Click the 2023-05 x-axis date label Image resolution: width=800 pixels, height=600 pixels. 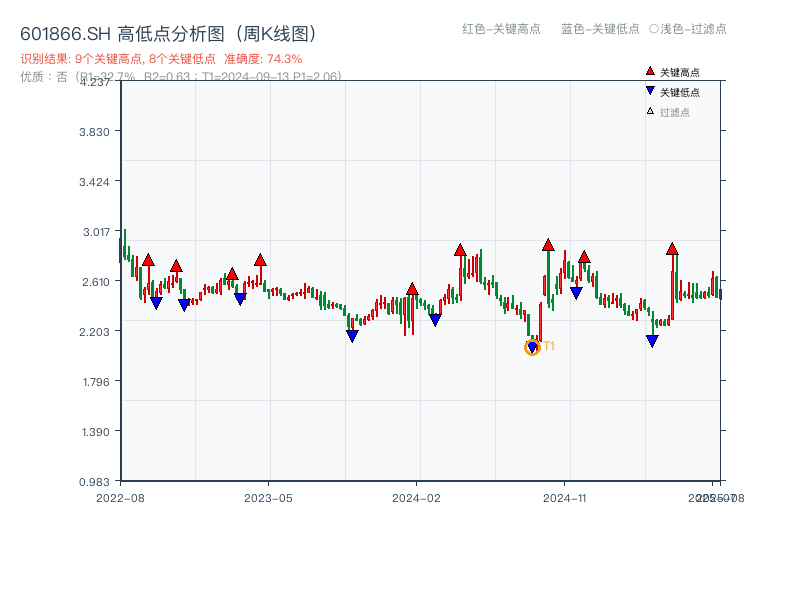(x=269, y=497)
